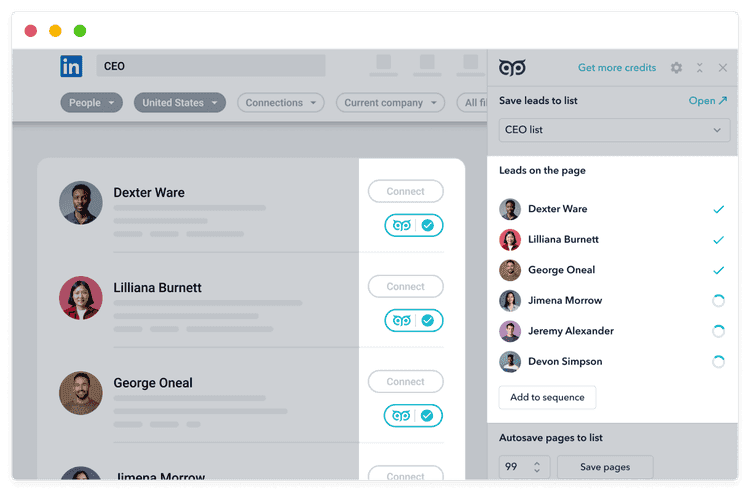
Task: Click Dexter Ware's avatar in leads list
Action: (x=510, y=209)
